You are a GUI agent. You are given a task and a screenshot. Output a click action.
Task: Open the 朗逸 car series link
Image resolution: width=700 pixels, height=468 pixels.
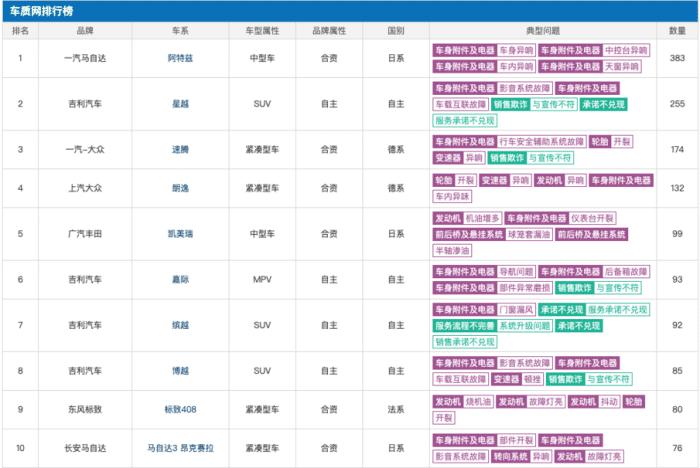click(180, 188)
